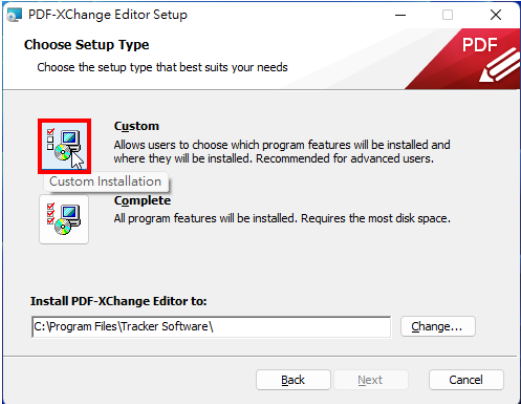Click the Complete setup type heading
521x404 pixels.
tap(142, 200)
